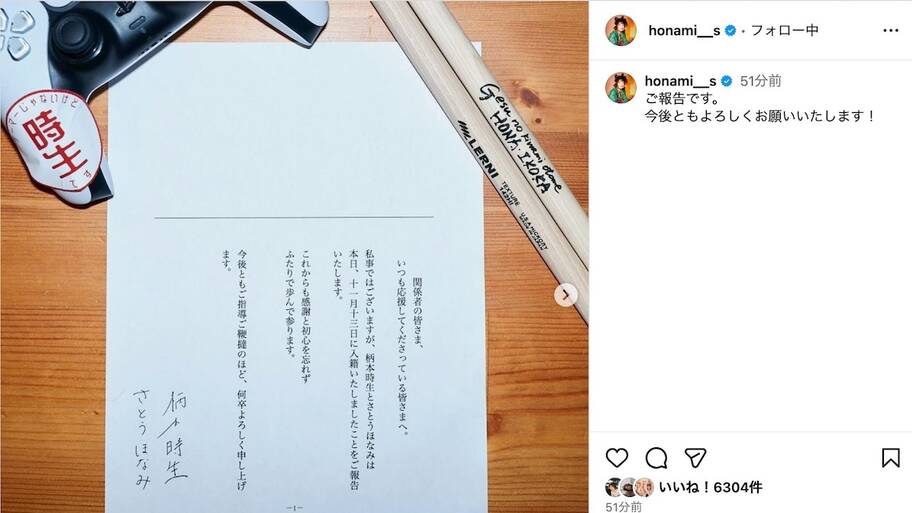Screen dimensions: 912x513
Task: Like the post with the heart icon
Action: (617, 458)
